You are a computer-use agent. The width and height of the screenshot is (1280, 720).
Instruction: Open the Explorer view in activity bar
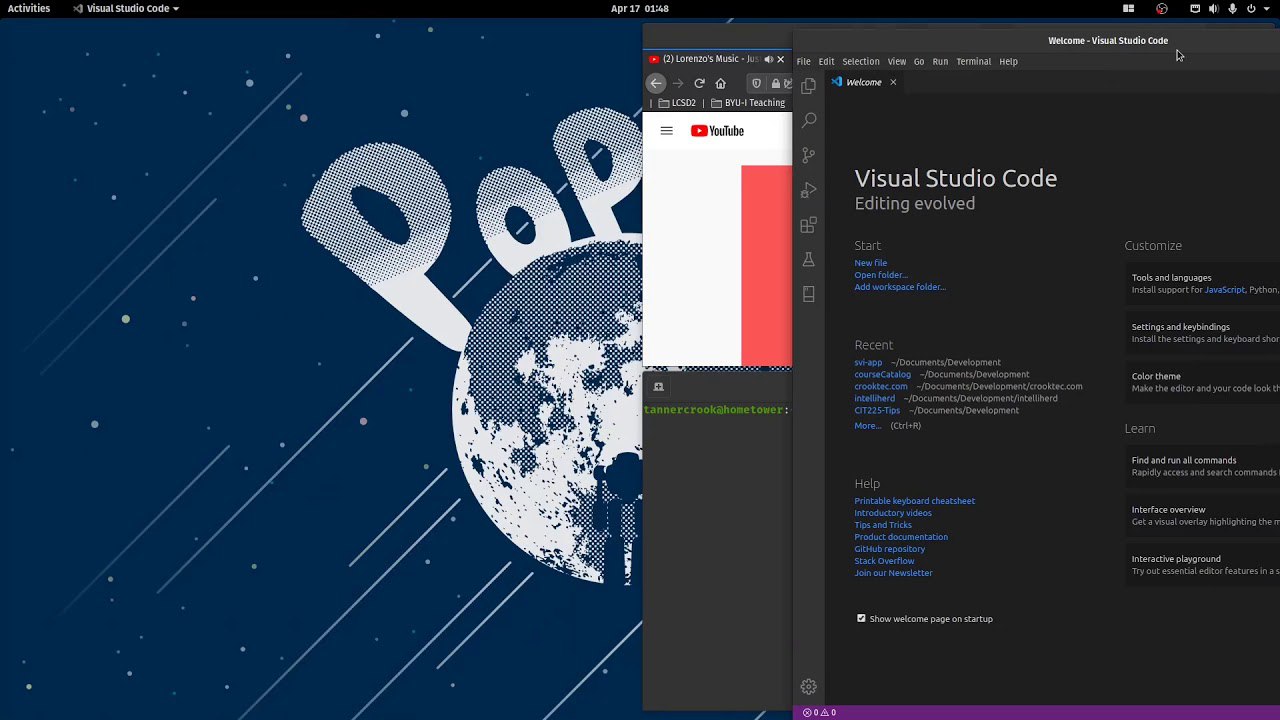point(809,86)
